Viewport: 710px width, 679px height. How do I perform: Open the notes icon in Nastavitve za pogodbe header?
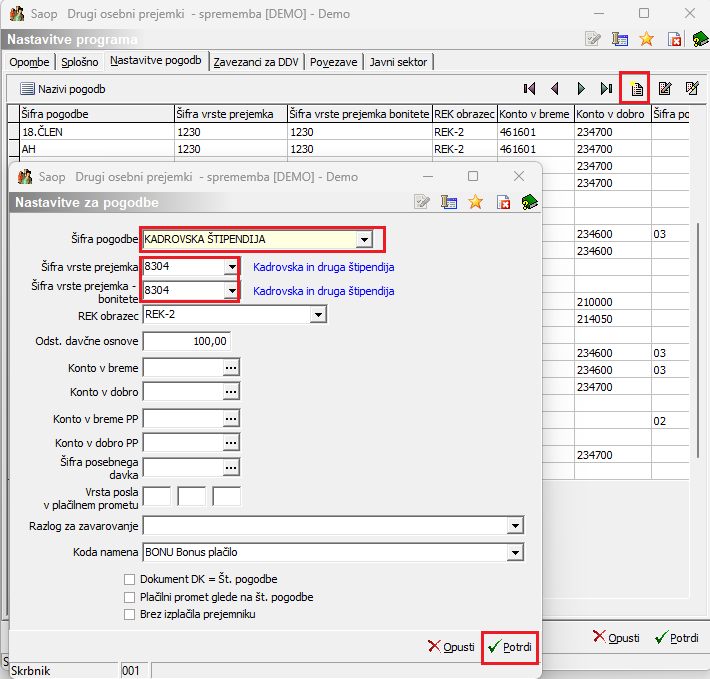pos(422,201)
